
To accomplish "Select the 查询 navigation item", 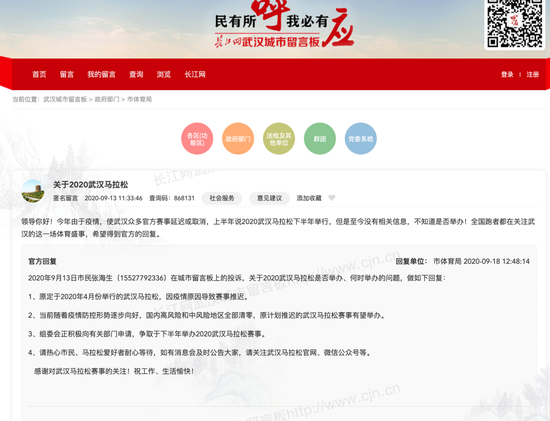I will coord(136,74).
